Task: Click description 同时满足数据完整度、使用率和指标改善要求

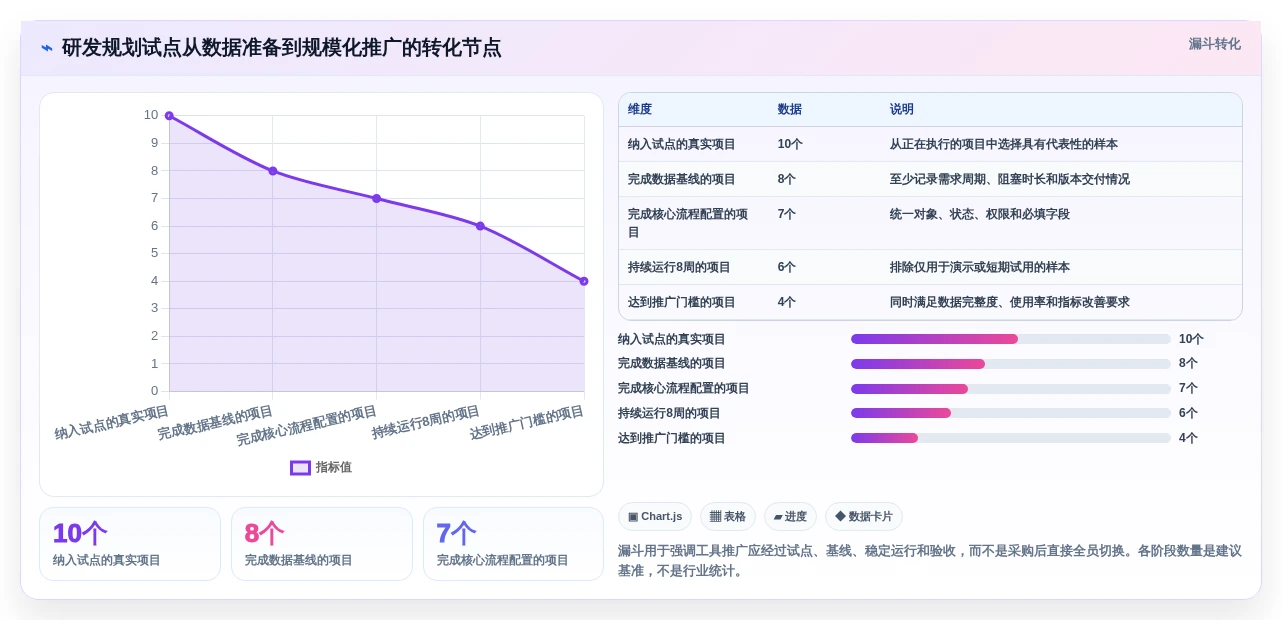Action: pos(1010,302)
